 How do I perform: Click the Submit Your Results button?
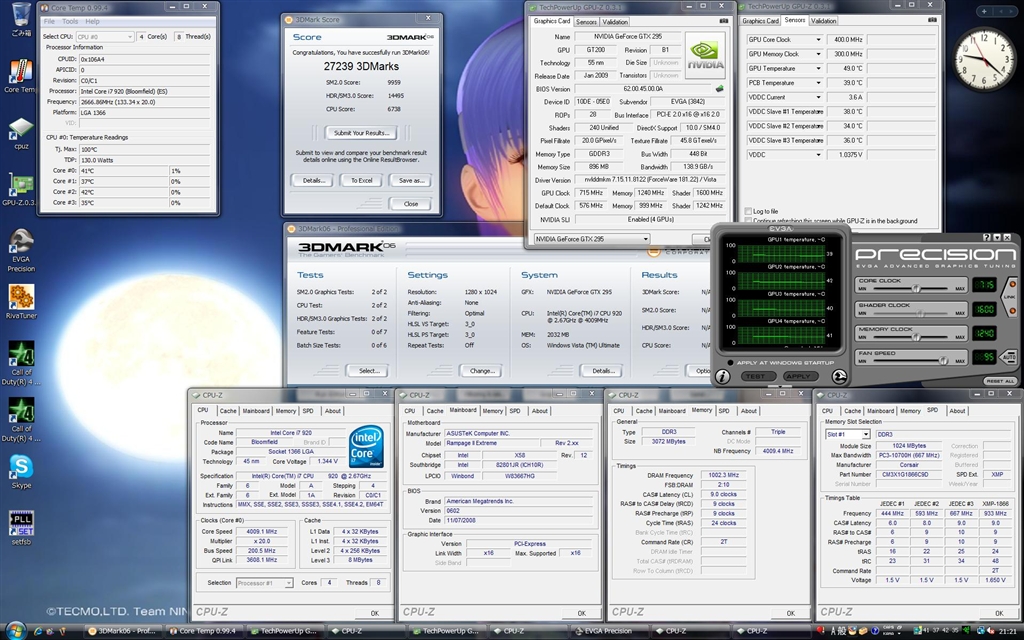(361, 133)
